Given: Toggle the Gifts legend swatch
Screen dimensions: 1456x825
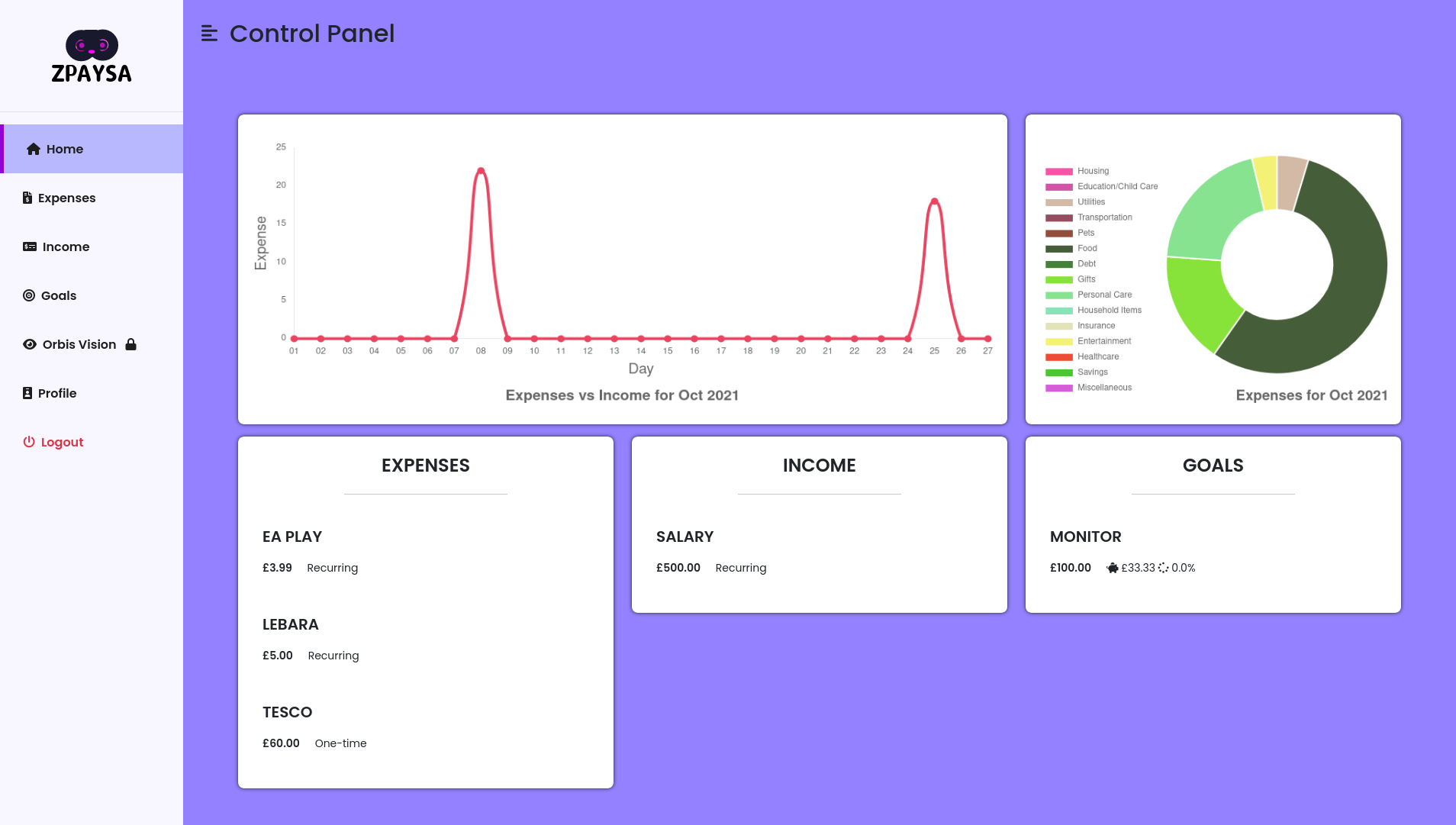Looking at the screenshot, I should pos(1058,279).
